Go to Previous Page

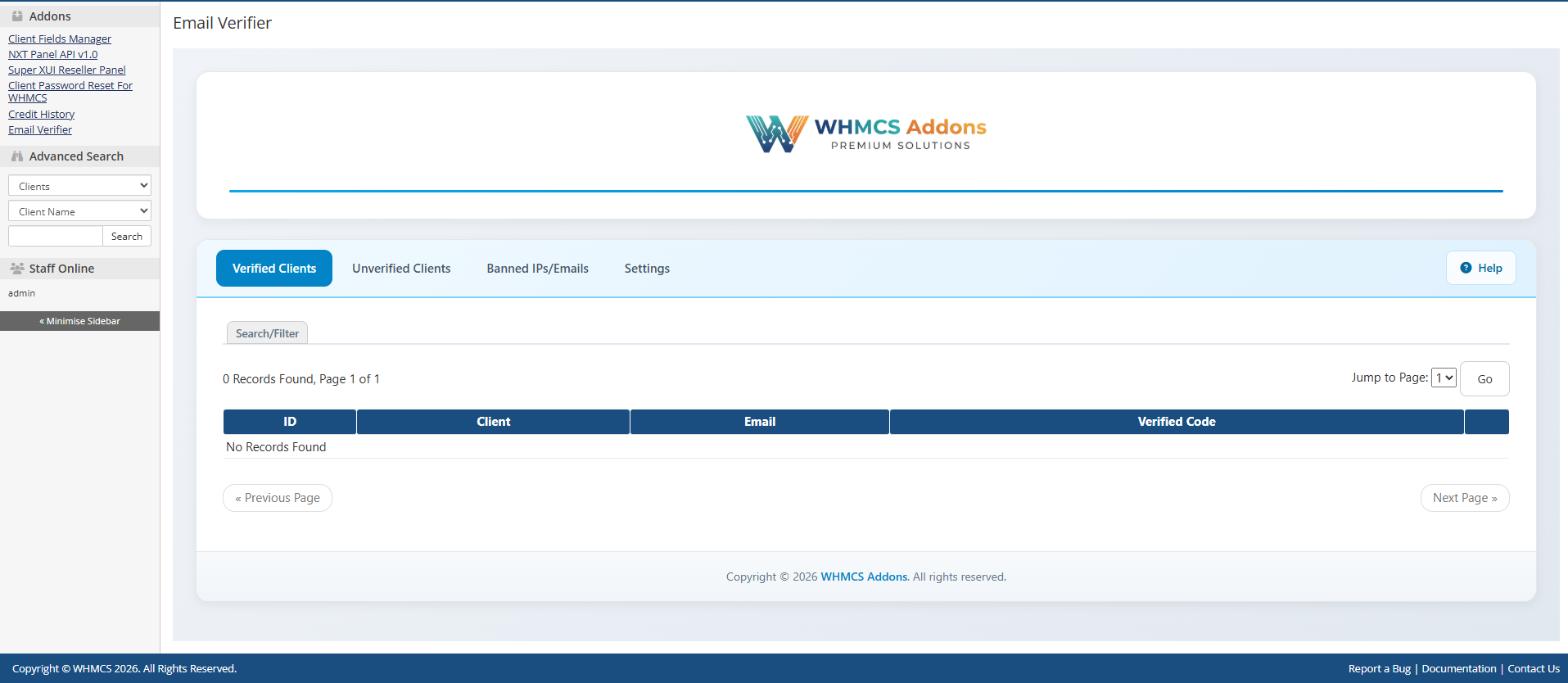[x=278, y=498]
